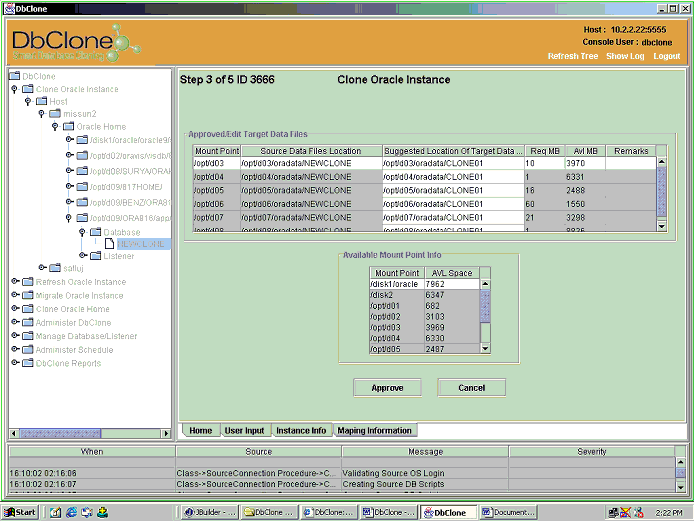This screenshot has height=521, width=694.
Task: Select the Validating Source OS Login log row
Action: (x=342, y=473)
